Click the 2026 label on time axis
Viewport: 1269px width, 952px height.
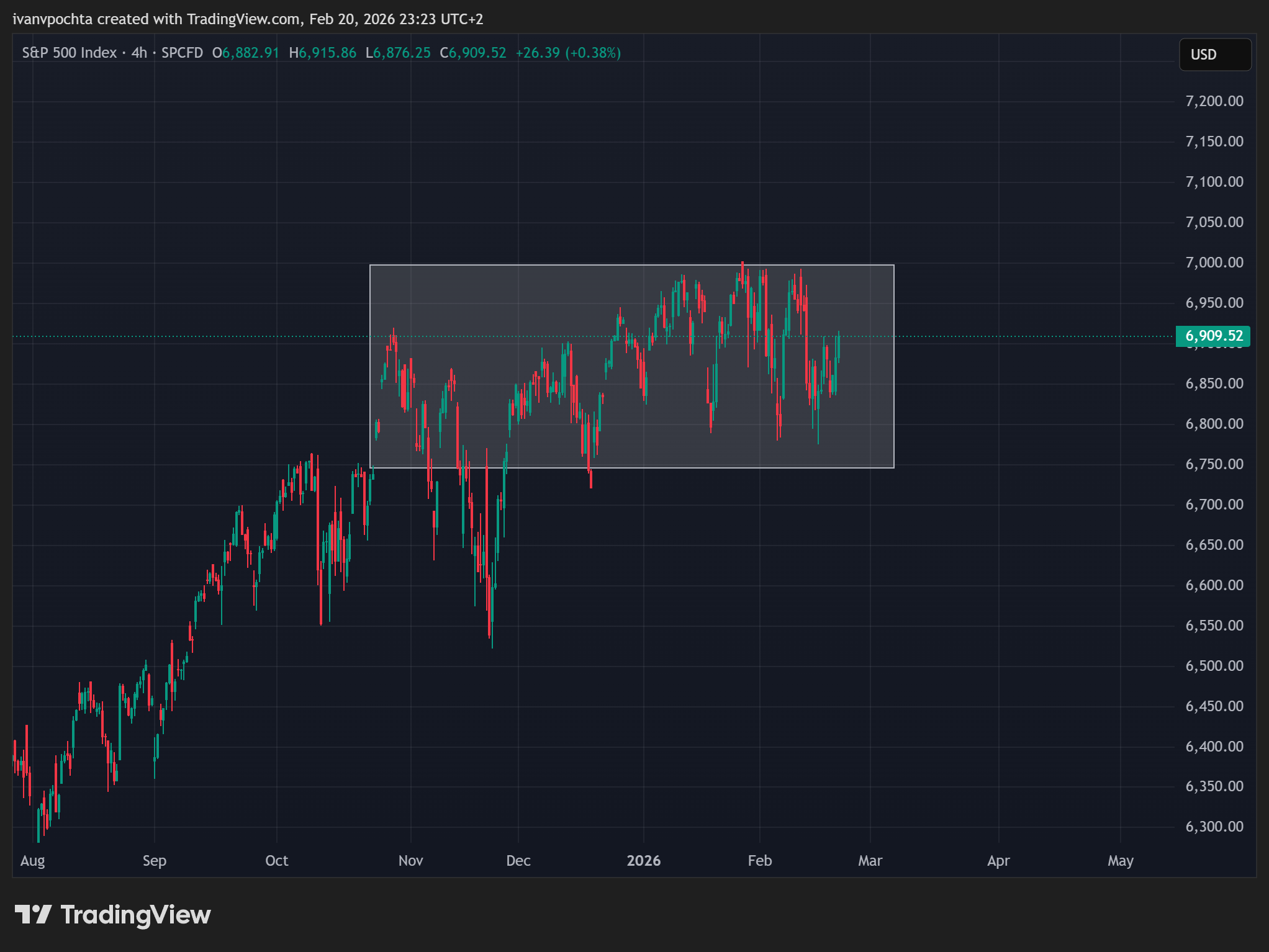coord(643,861)
